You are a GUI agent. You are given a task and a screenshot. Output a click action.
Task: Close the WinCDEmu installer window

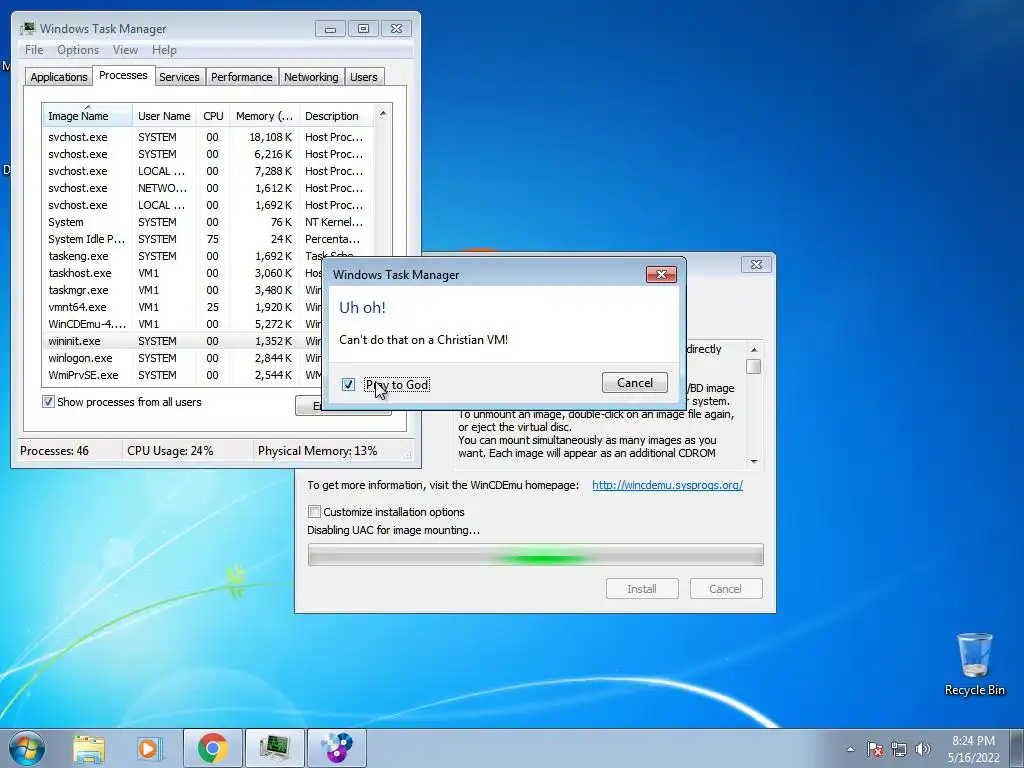point(756,264)
